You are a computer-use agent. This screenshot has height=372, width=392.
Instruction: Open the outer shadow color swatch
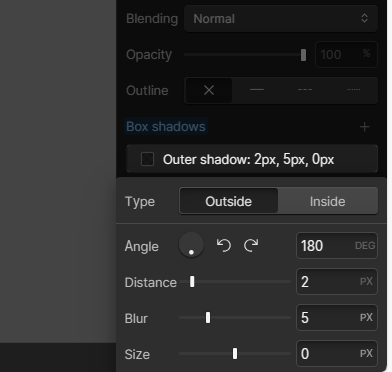(x=147, y=159)
